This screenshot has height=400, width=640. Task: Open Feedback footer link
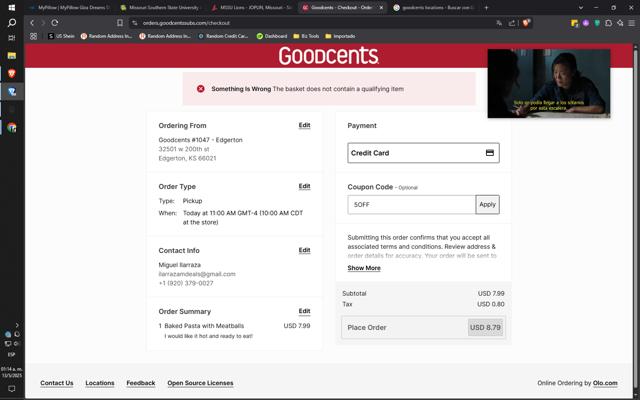pyautogui.click(x=141, y=383)
